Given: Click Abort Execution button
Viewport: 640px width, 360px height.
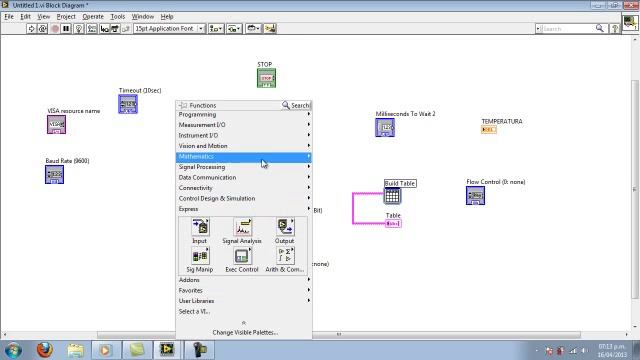Looking at the screenshot, I should tap(55, 29).
